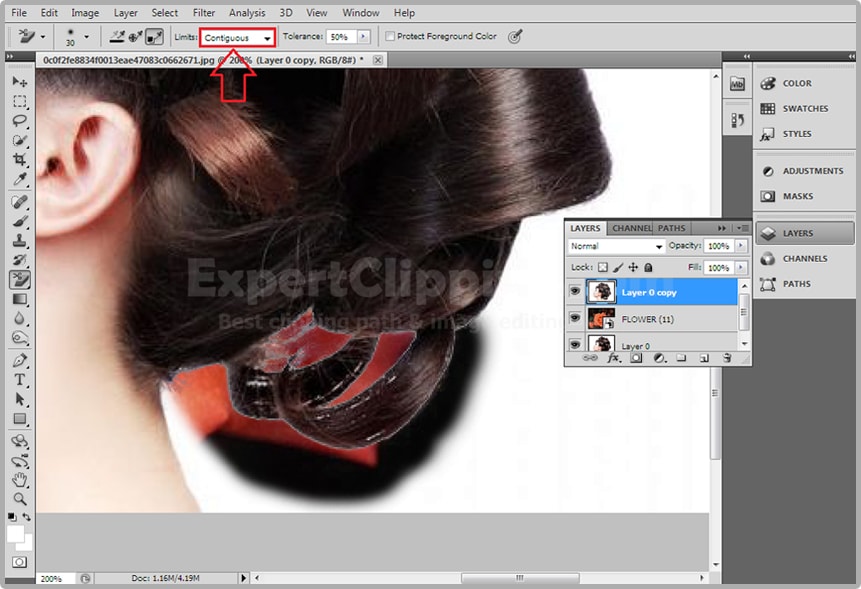The height and width of the screenshot is (589, 861).
Task: Select the Move tool
Action: tap(19, 82)
